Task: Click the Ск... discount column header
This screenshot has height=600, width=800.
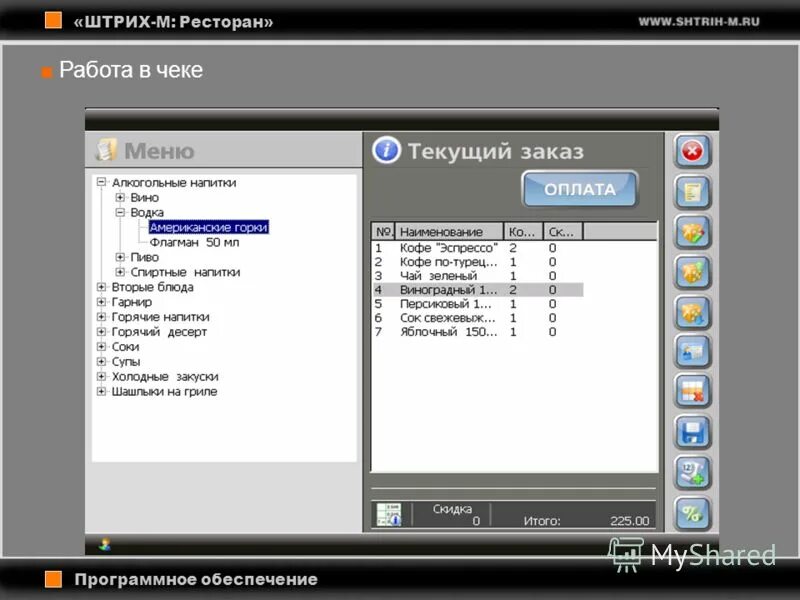Action: pos(563,232)
